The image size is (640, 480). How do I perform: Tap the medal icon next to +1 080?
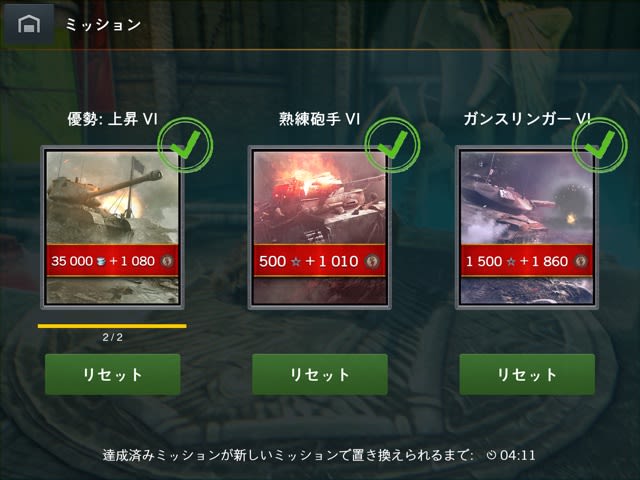click(167, 261)
